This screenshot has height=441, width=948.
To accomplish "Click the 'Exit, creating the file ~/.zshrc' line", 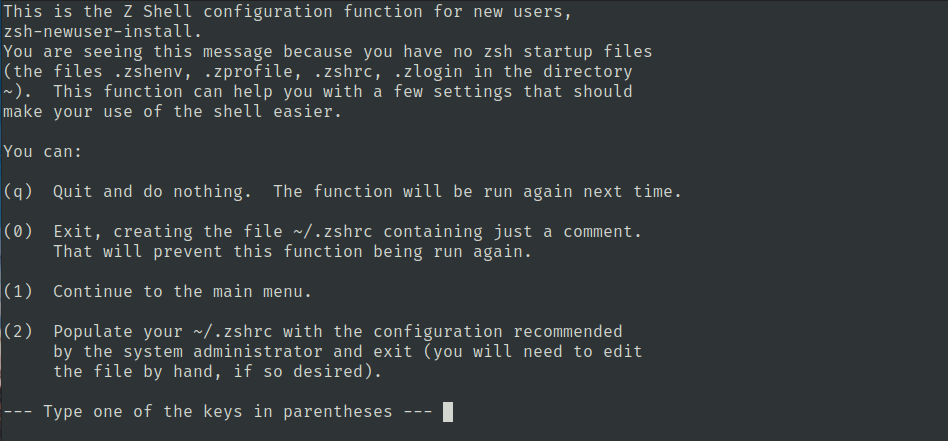I will click(x=348, y=232).
